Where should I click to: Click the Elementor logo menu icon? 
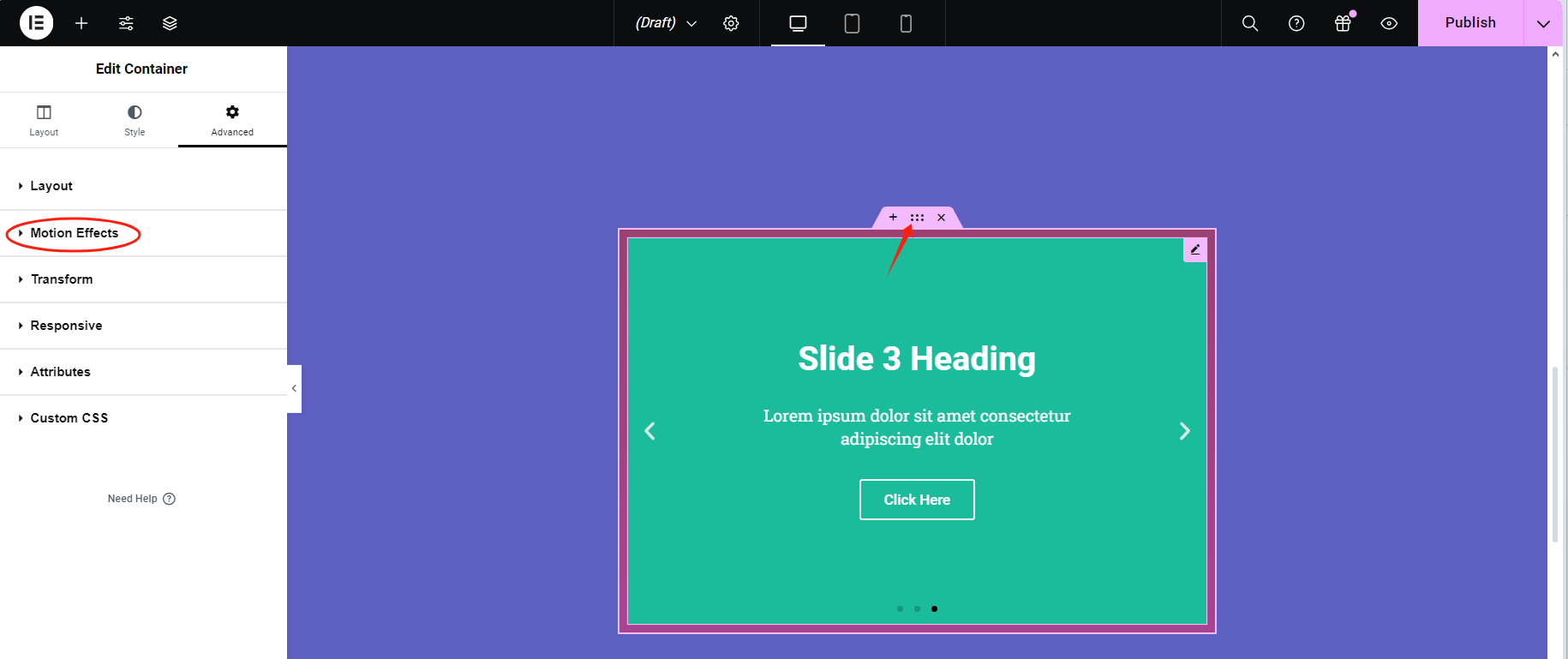click(x=36, y=23)
